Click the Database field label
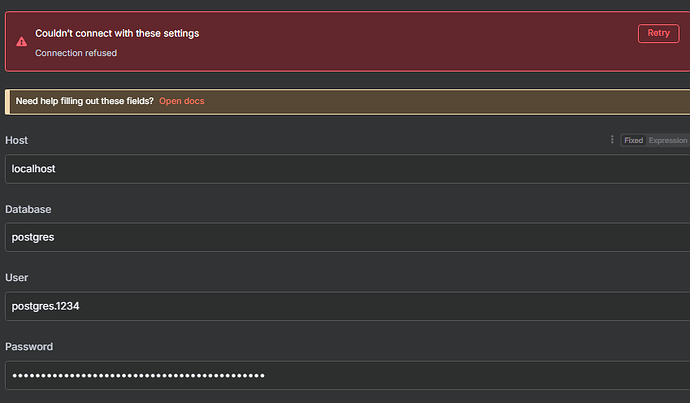This screenshot has width=690, height=403. point(28,209)
